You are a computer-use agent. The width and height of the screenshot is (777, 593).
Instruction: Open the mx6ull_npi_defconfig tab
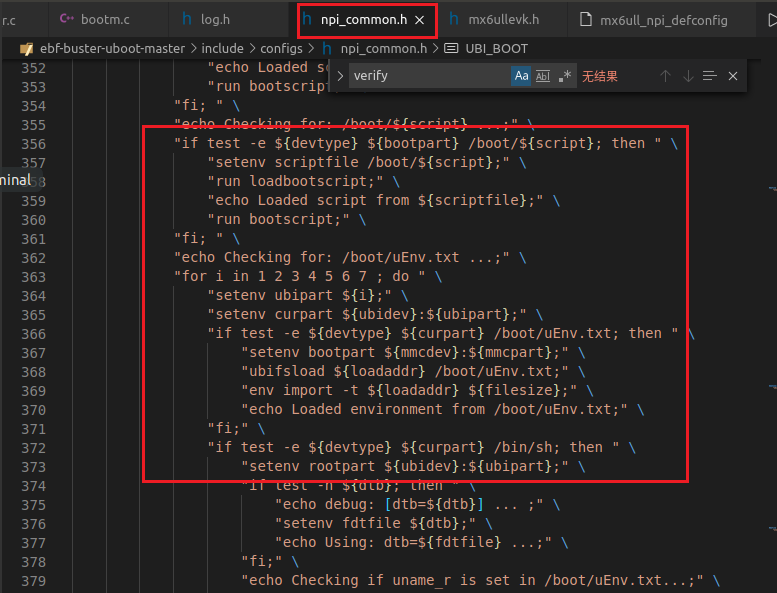pos(676,19)
